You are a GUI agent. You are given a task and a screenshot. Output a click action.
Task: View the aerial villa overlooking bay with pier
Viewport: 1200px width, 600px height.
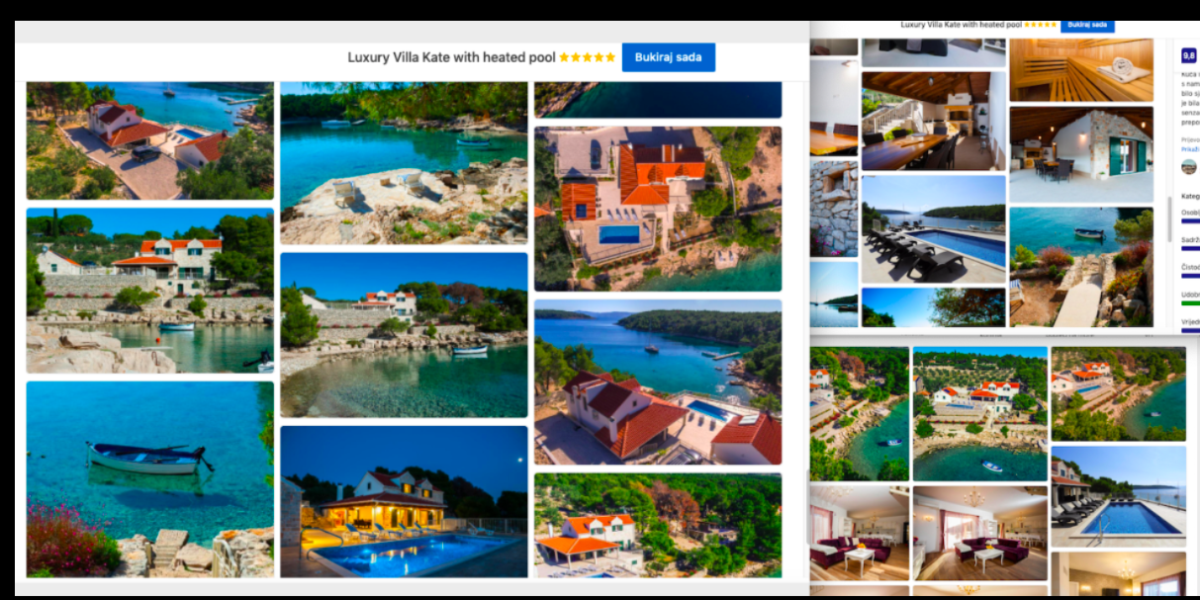[x=657, y=381]
